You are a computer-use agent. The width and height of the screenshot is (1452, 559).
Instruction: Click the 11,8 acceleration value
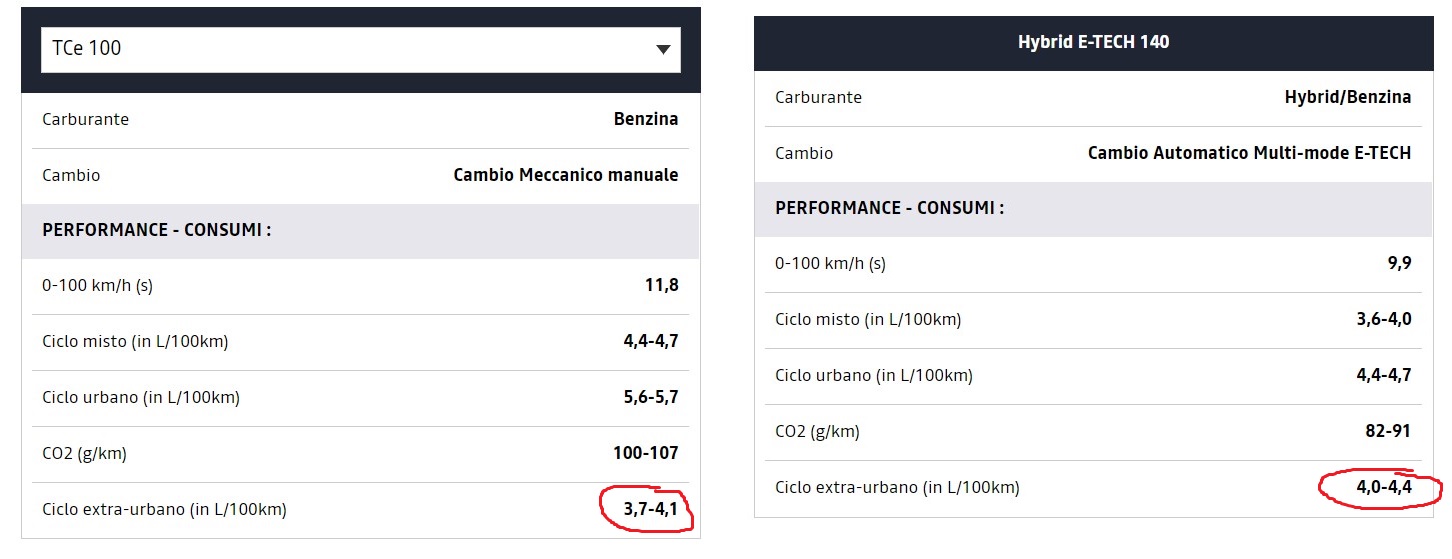click(x=661, y=285)
